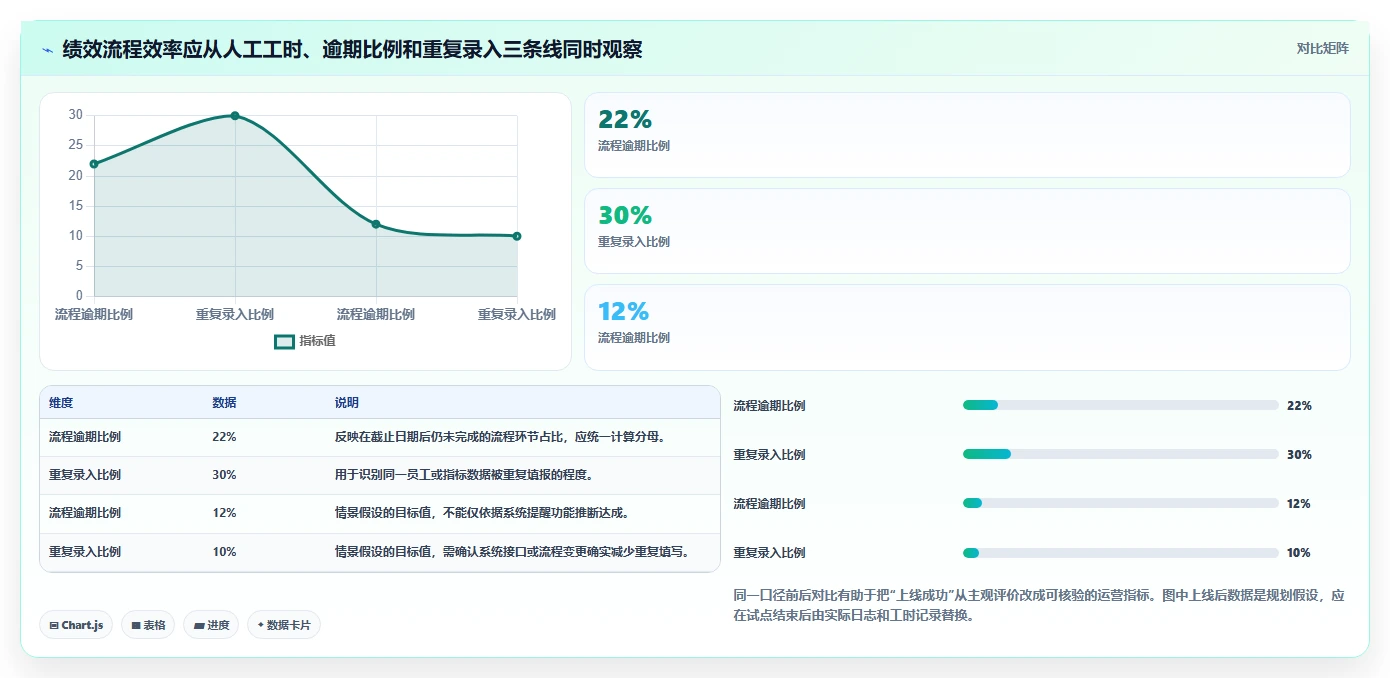Screen dimensions: 1390x678
Task: Click the table cell 22% in the 数据 column
Action: tap(224, 437)
